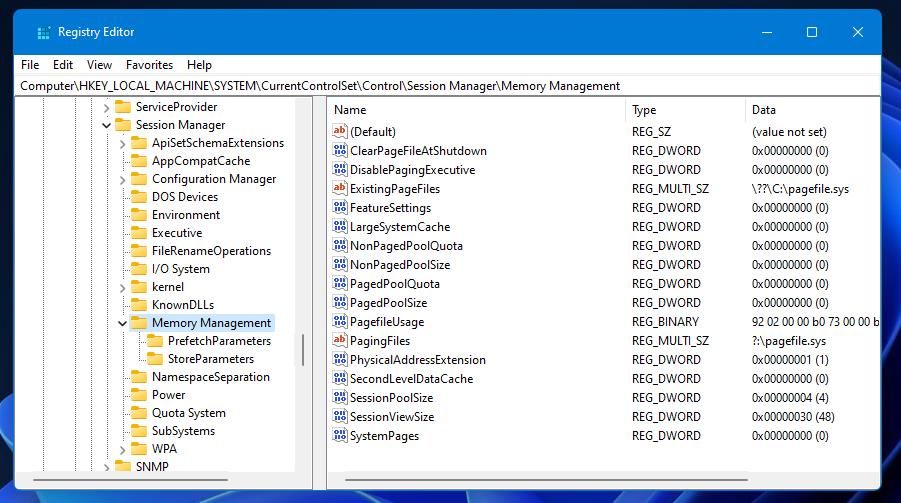Viewport: 901px width, 503px height.
Task: Click the tree pane vertical scrollbar thumb
Action: coord(303,350)
